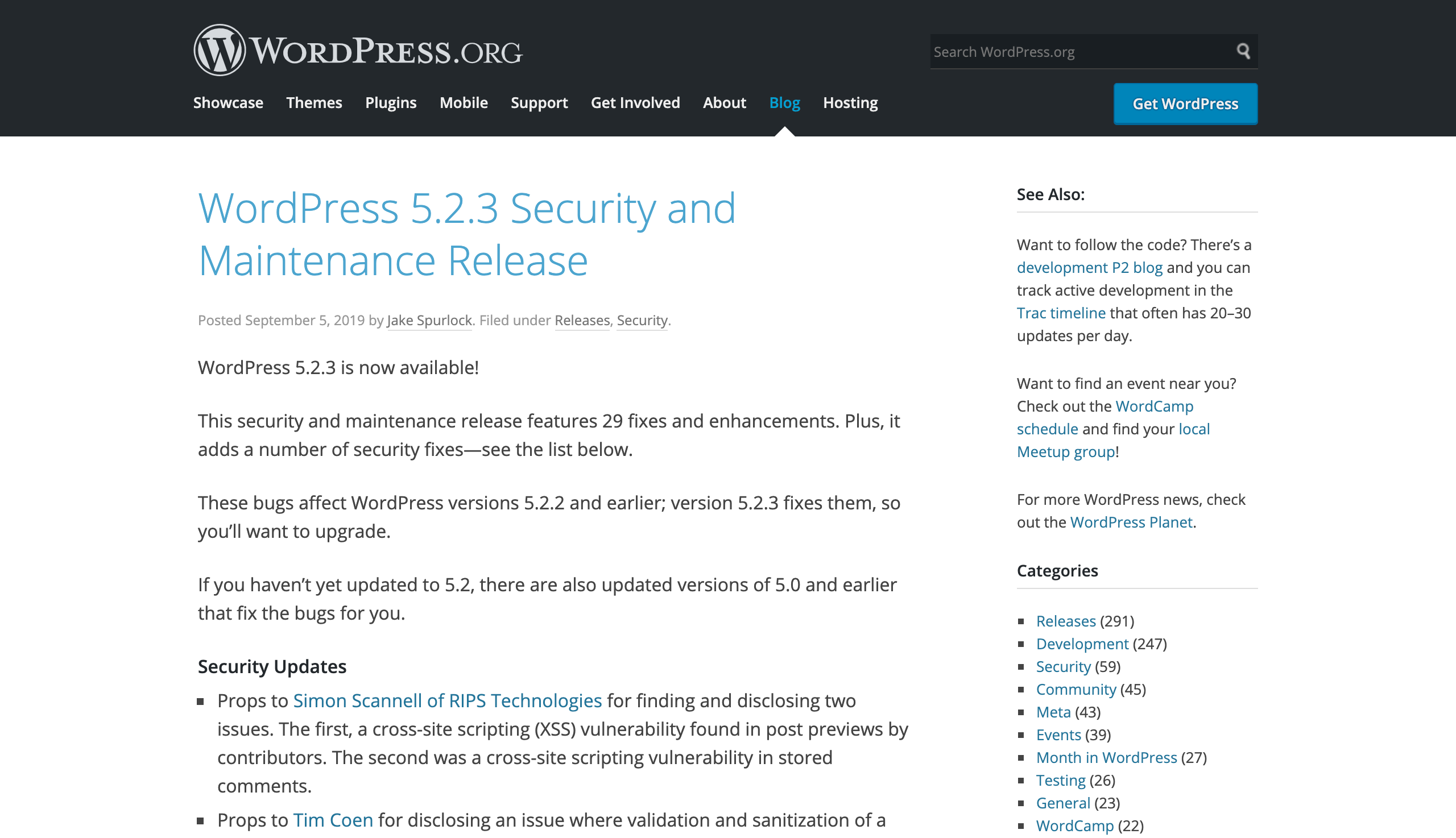Click the Get WordPress button
Screen dimensions: 1456x838
point(1185,103)
